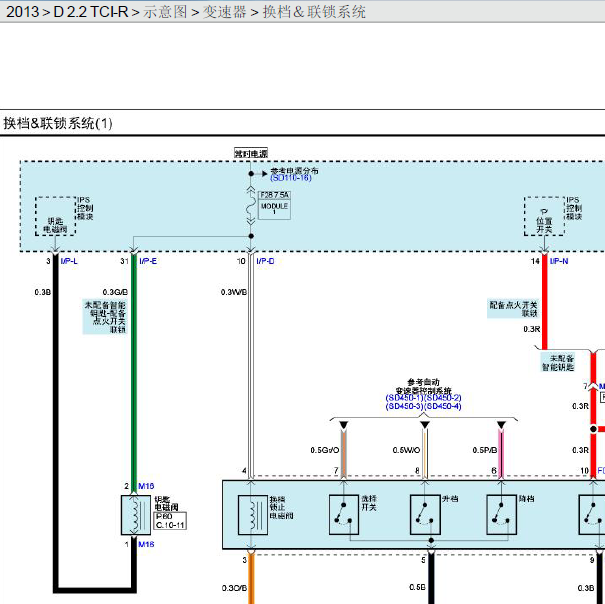Click the 常时电源 power label box
Image resolution: width=605 pixels, height=604 pixels.
pos(251,154)
